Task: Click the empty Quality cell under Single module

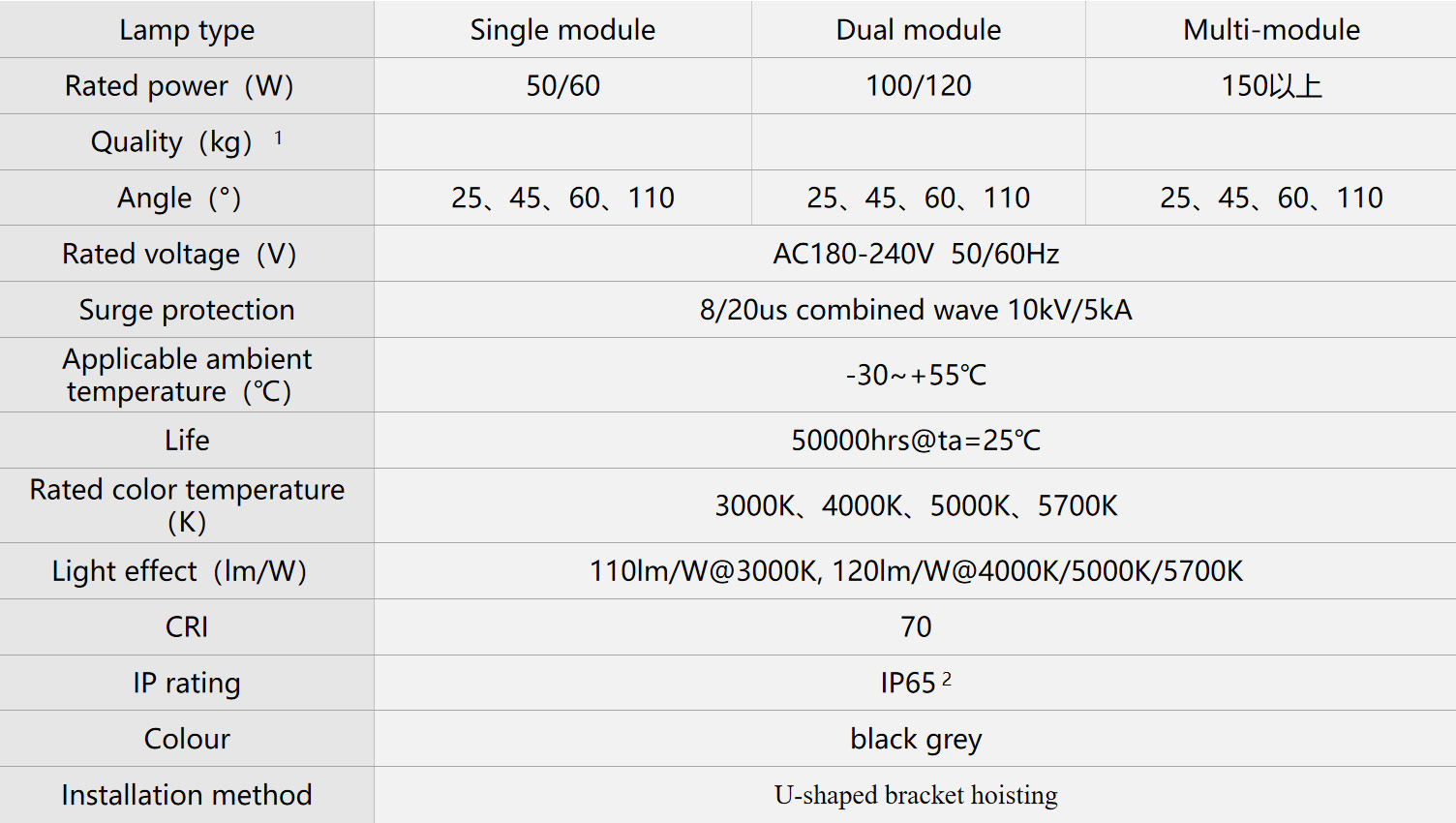Action: tap(562, 141)
